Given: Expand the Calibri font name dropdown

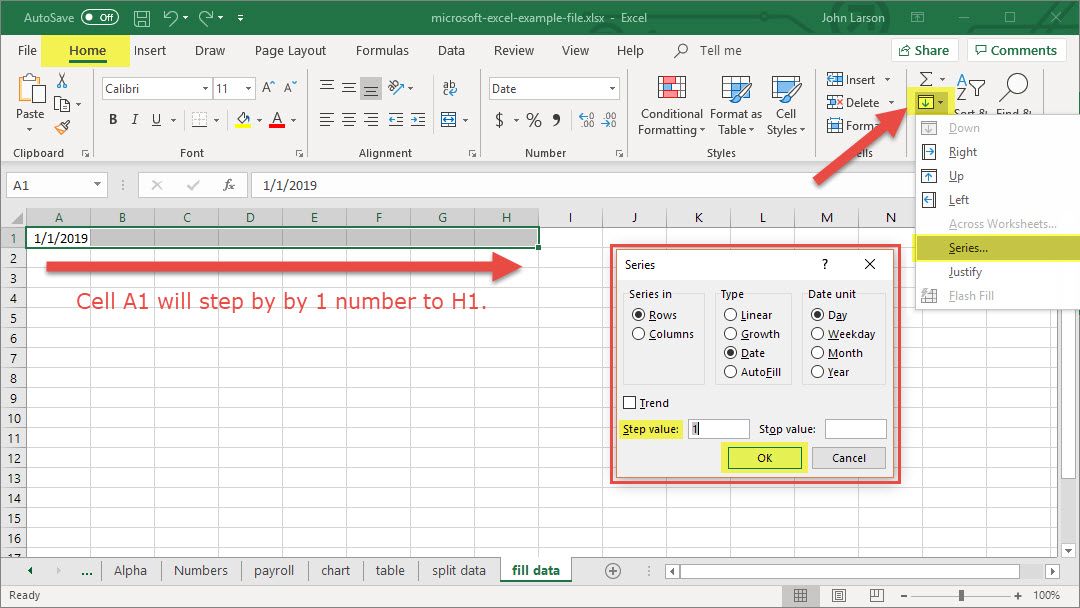Looking at the screenshot, I should coord(204,89).
